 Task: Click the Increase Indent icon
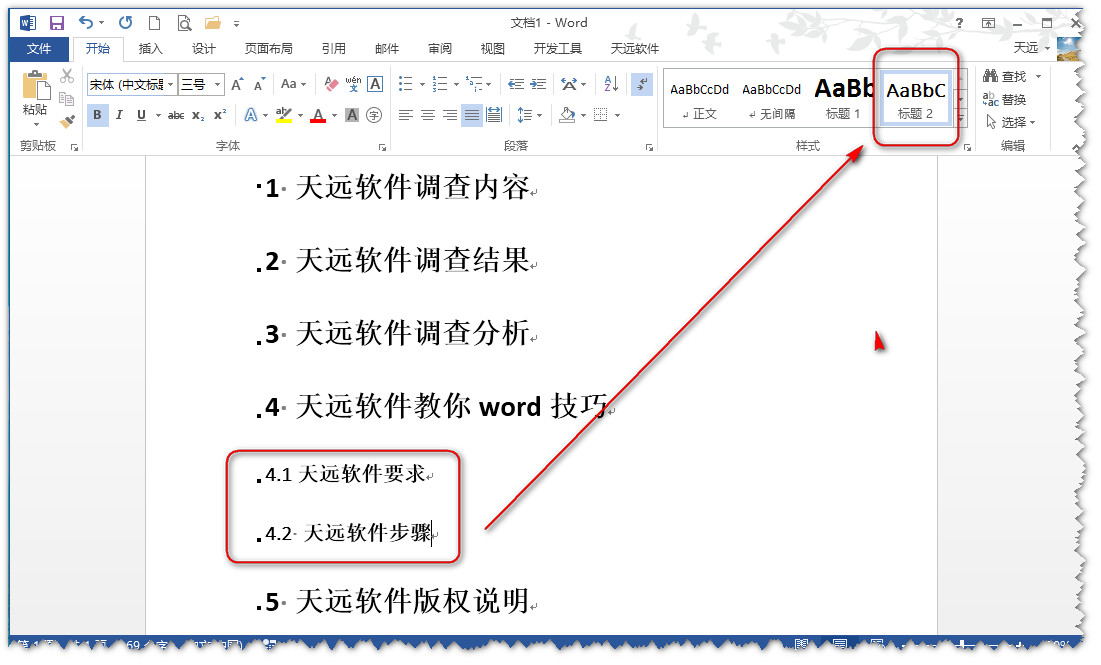coord(538,85)
